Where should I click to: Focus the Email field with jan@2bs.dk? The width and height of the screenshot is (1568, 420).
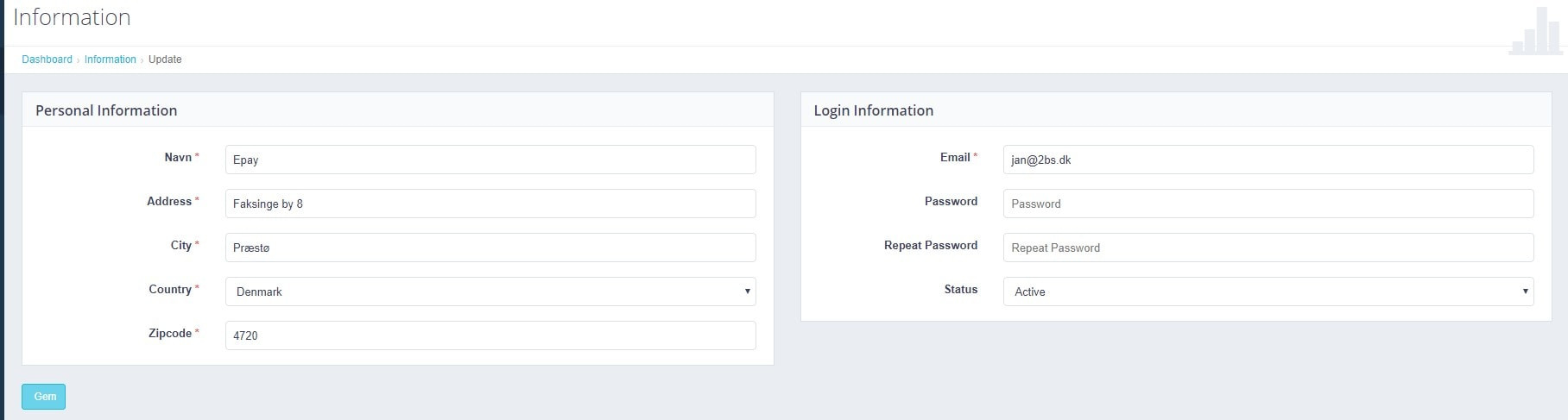1268,160
